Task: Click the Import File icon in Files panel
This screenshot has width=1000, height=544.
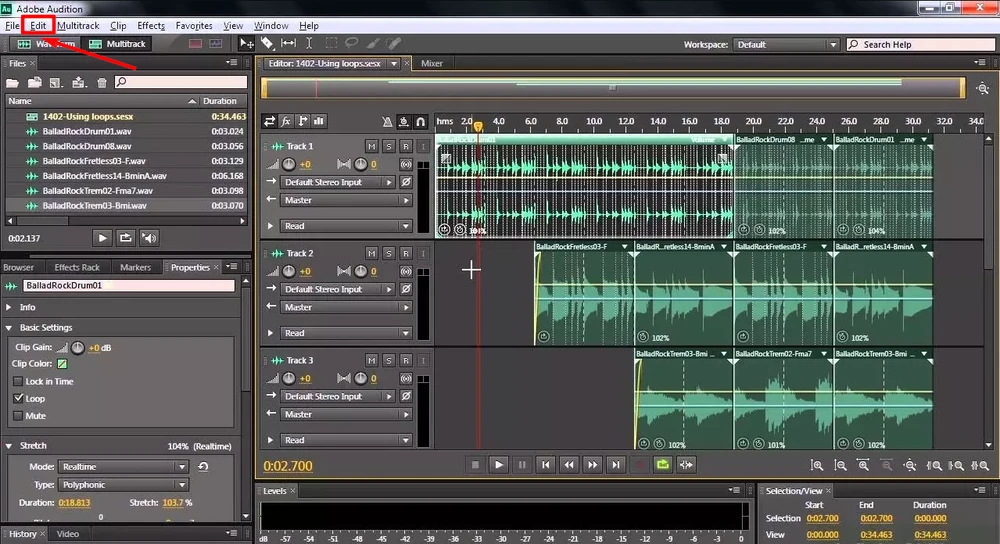Action: tap(35, 82)
